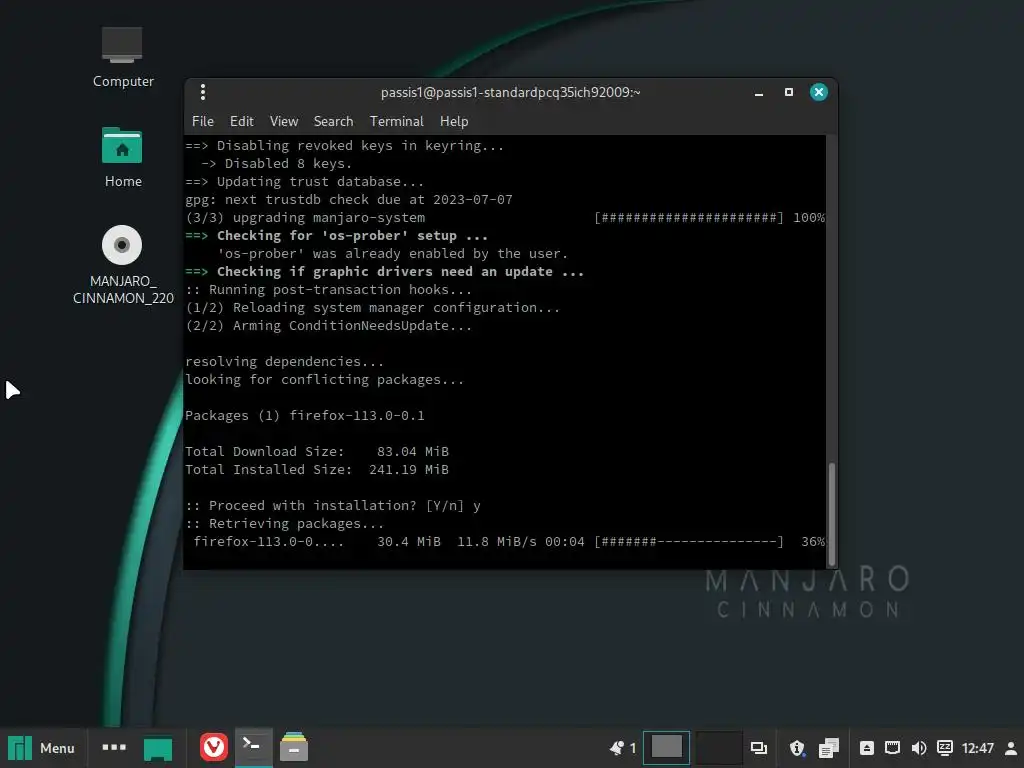The image size is (1024, 768).
Task: Click the 'Arming ConditionNeedsUpdate...' line
Action: coord(328,326)
